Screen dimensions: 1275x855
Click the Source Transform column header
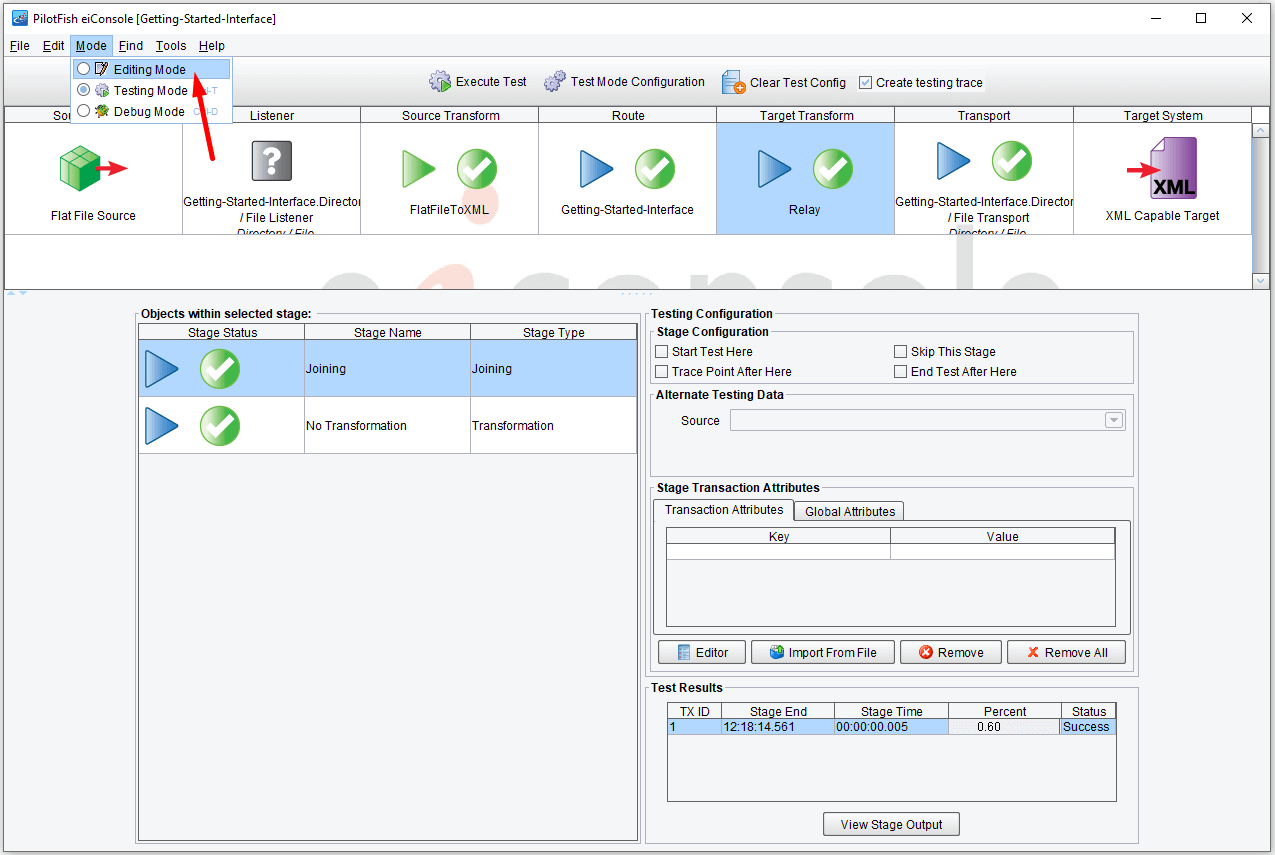click(450, 115)
